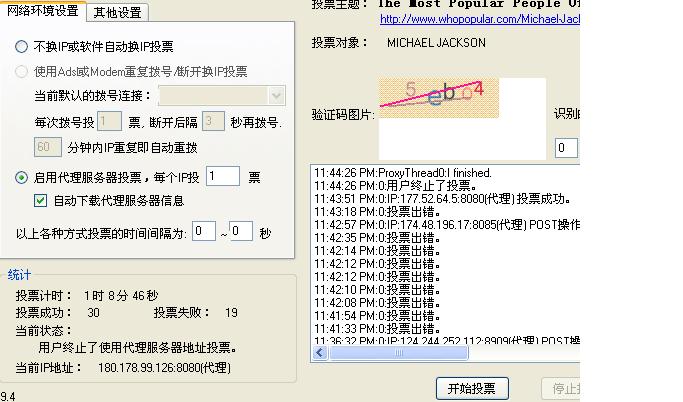Open the 其他设置 tab
The width and height of the screenshot is (683, 402).
117,12
